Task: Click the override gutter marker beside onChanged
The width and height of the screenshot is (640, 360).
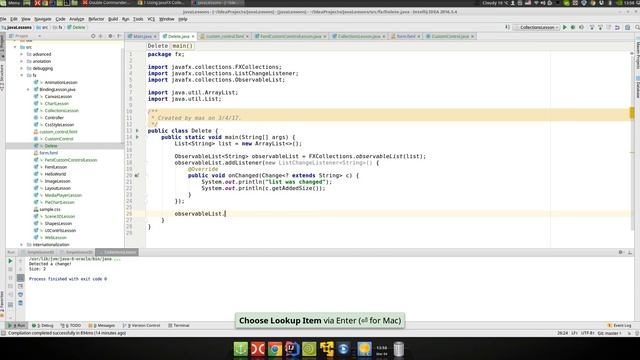Action: [137, 176]
